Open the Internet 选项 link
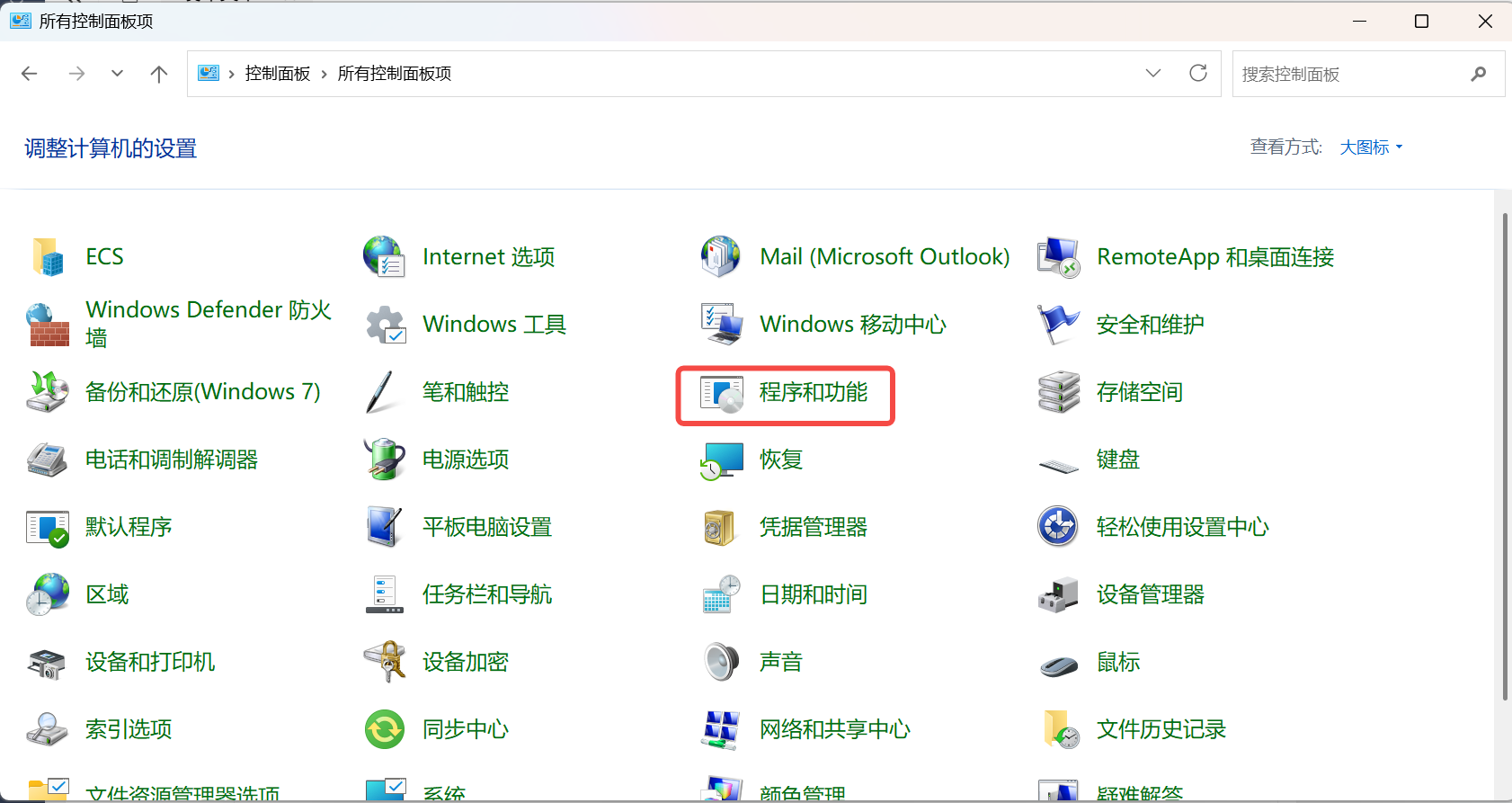Viewport: 1512px width, 803px height. pos(488,257)
